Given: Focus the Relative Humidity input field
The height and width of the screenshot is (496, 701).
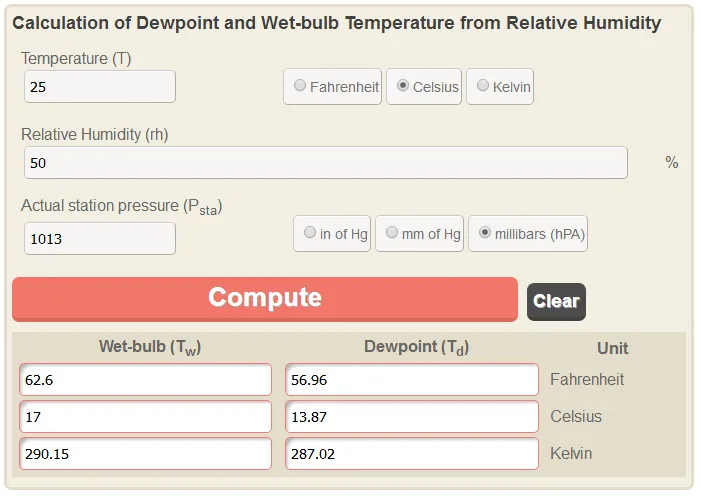Looking at the screenshot, I should [x=325, y=162].
